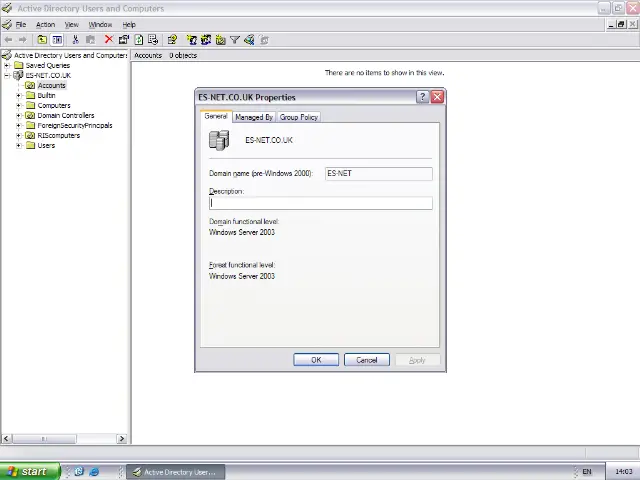This screenshot has width=640, height=480.
Task: Click the greyed Apply button
Action: [x=417, y=360]
